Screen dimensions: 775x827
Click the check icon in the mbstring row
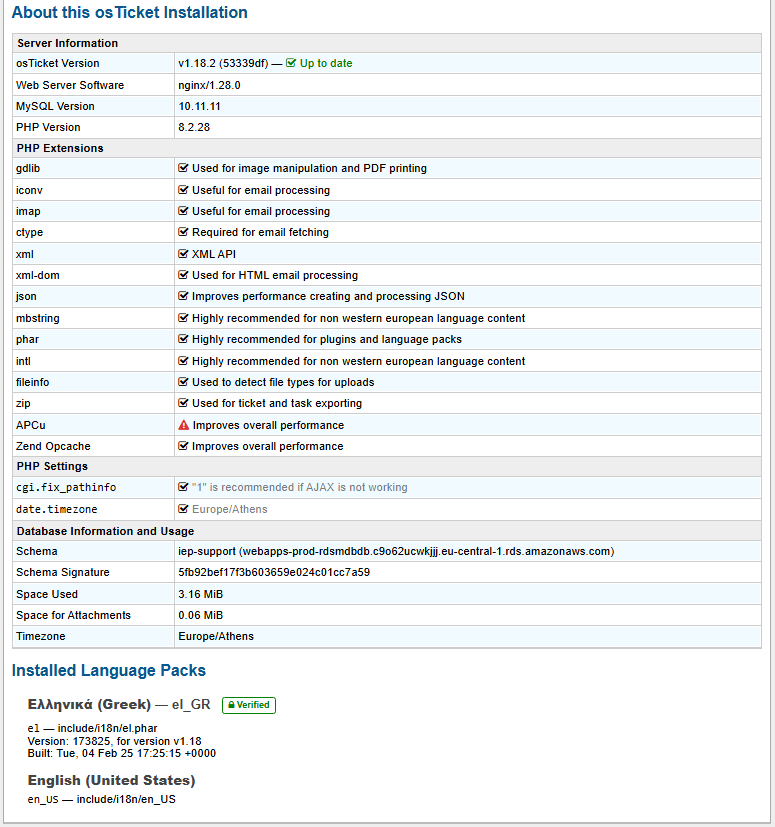[x=183, y=318]
